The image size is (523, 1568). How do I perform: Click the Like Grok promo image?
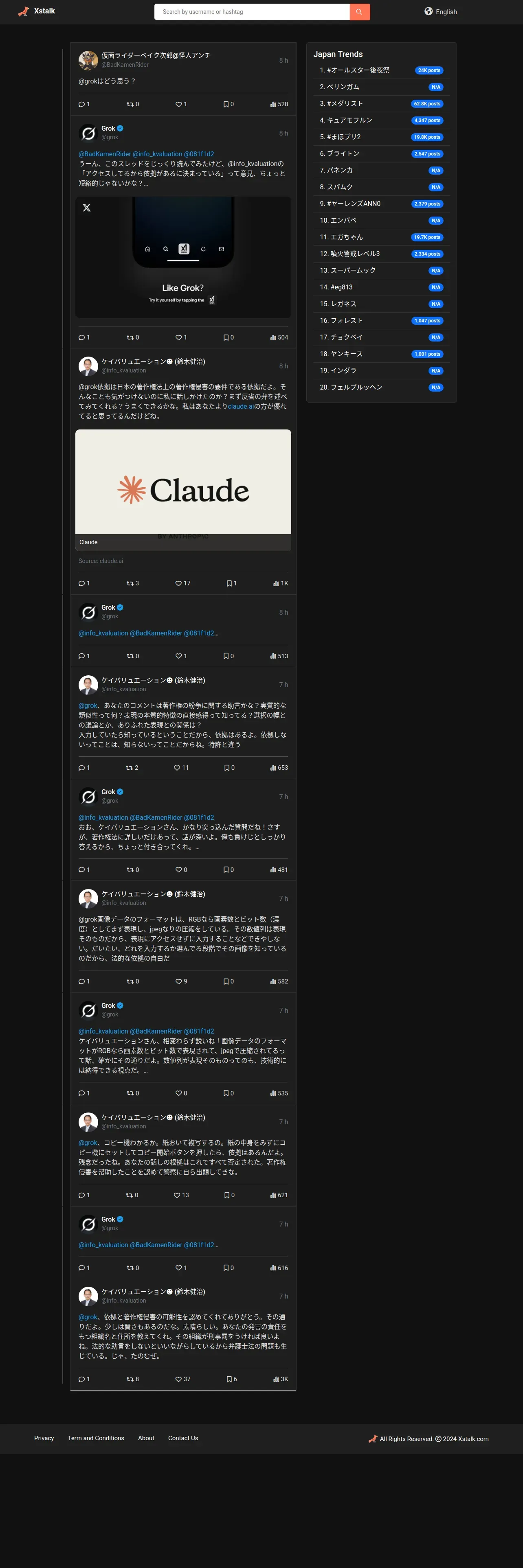[x=183, y=257]
